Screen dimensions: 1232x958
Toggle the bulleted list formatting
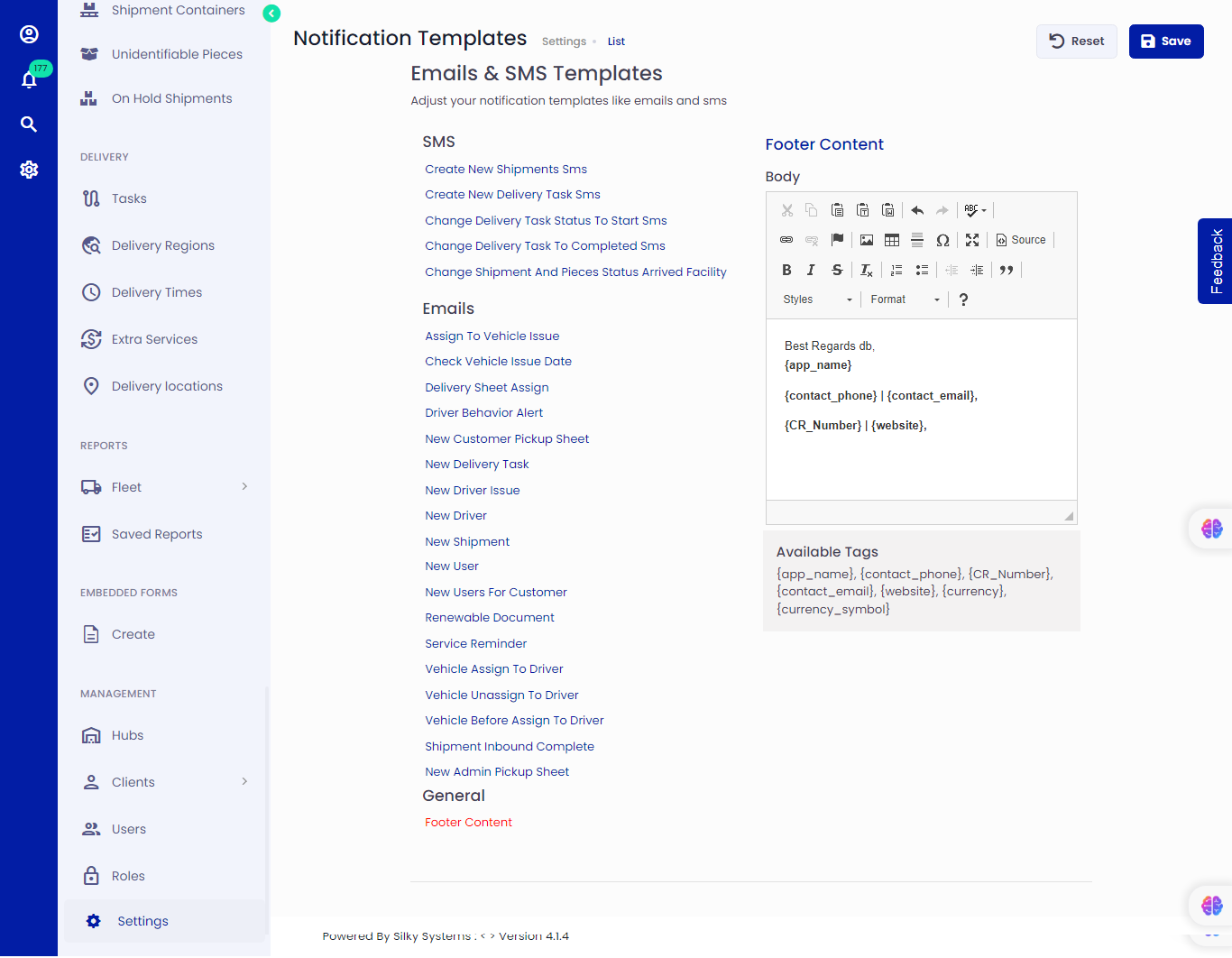pos(922,270)
